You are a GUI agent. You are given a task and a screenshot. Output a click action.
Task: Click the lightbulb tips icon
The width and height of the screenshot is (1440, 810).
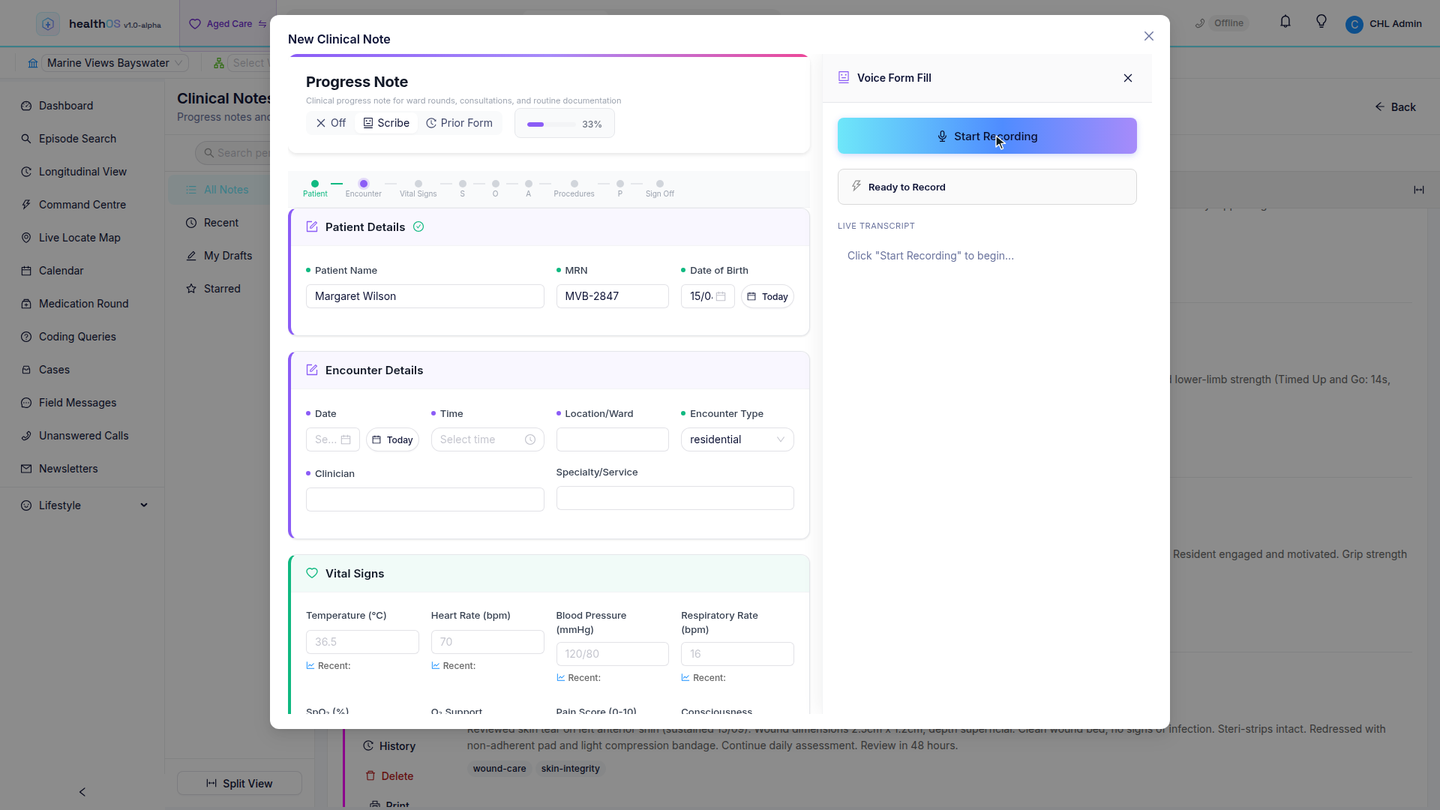[x=1321, y=22]
